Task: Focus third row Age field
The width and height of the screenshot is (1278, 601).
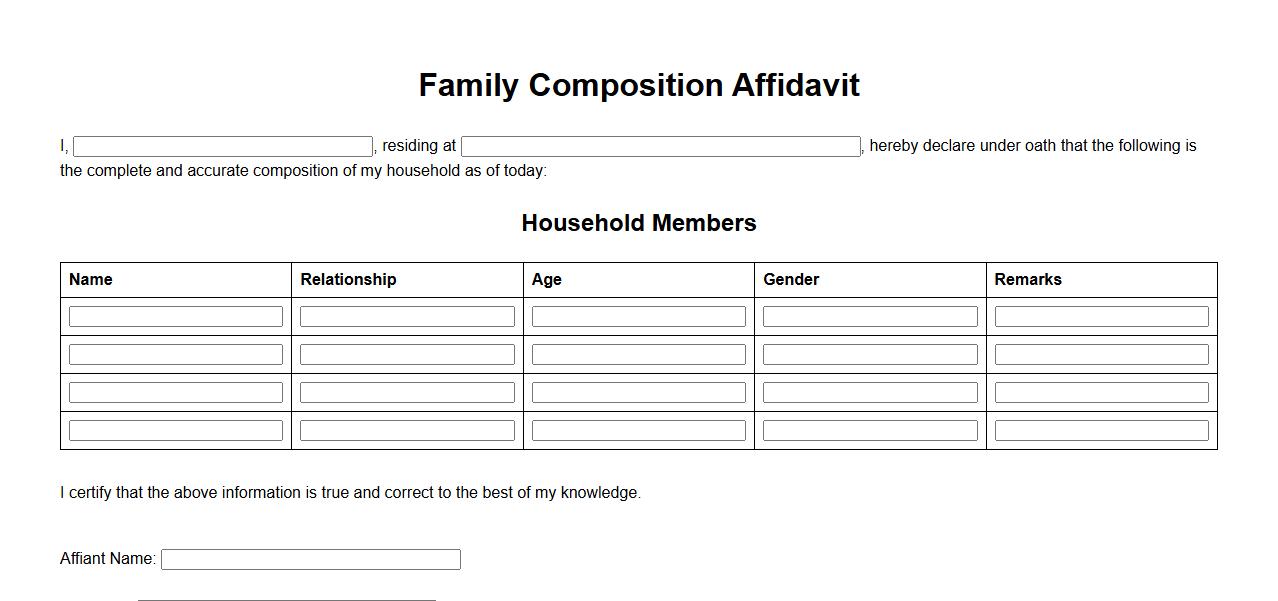Action: point(638,392)
